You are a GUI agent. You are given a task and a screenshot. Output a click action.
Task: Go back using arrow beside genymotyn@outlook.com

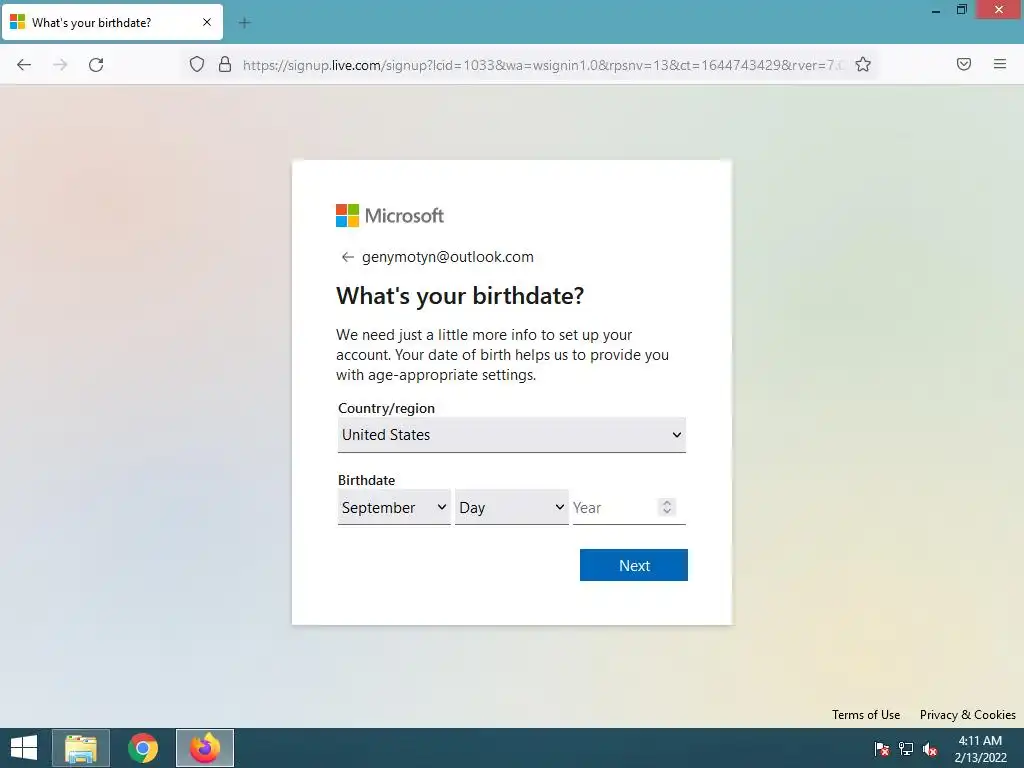click(x=347, y=257)
